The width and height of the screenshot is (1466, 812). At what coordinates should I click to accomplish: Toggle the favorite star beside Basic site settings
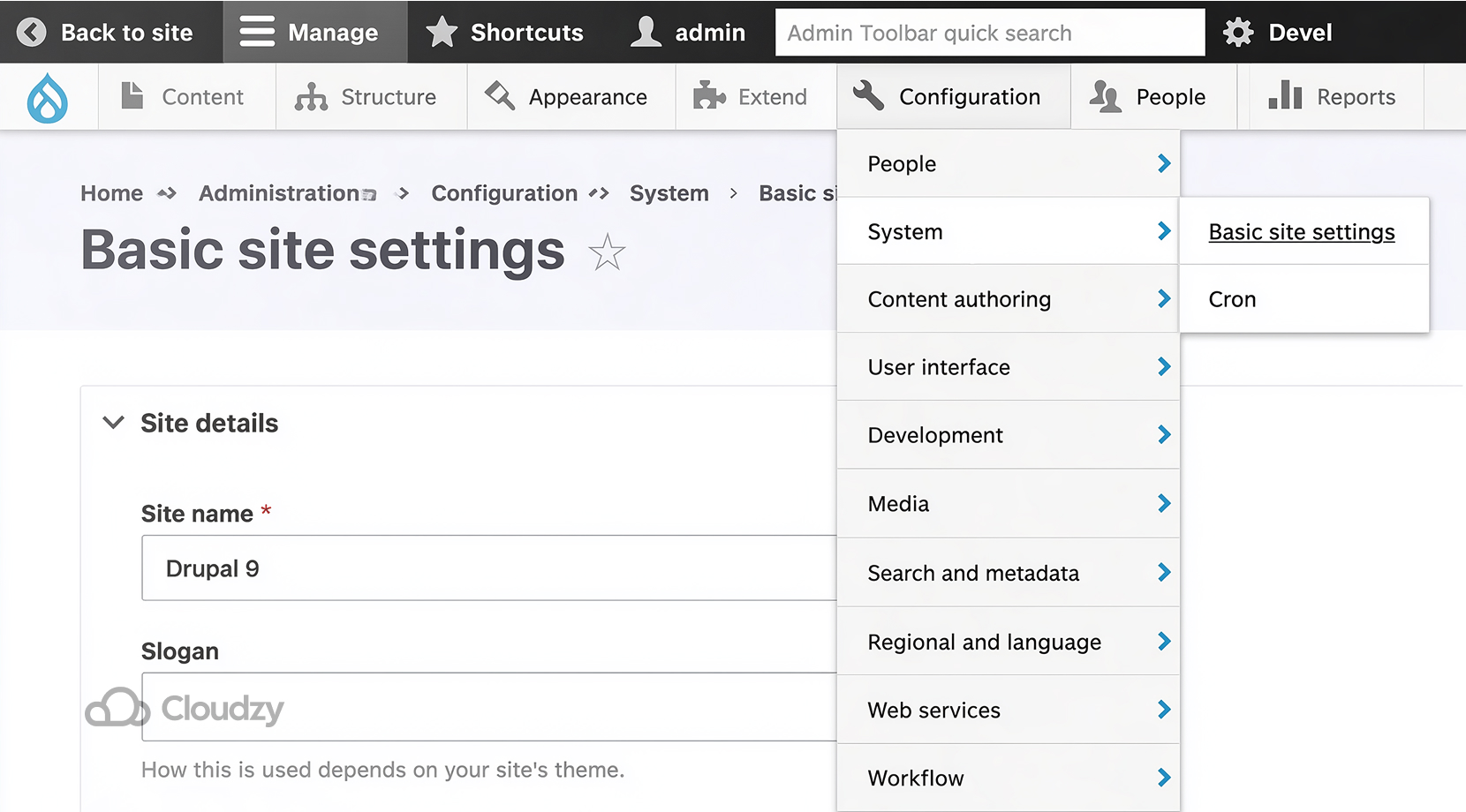click(608, 253)
